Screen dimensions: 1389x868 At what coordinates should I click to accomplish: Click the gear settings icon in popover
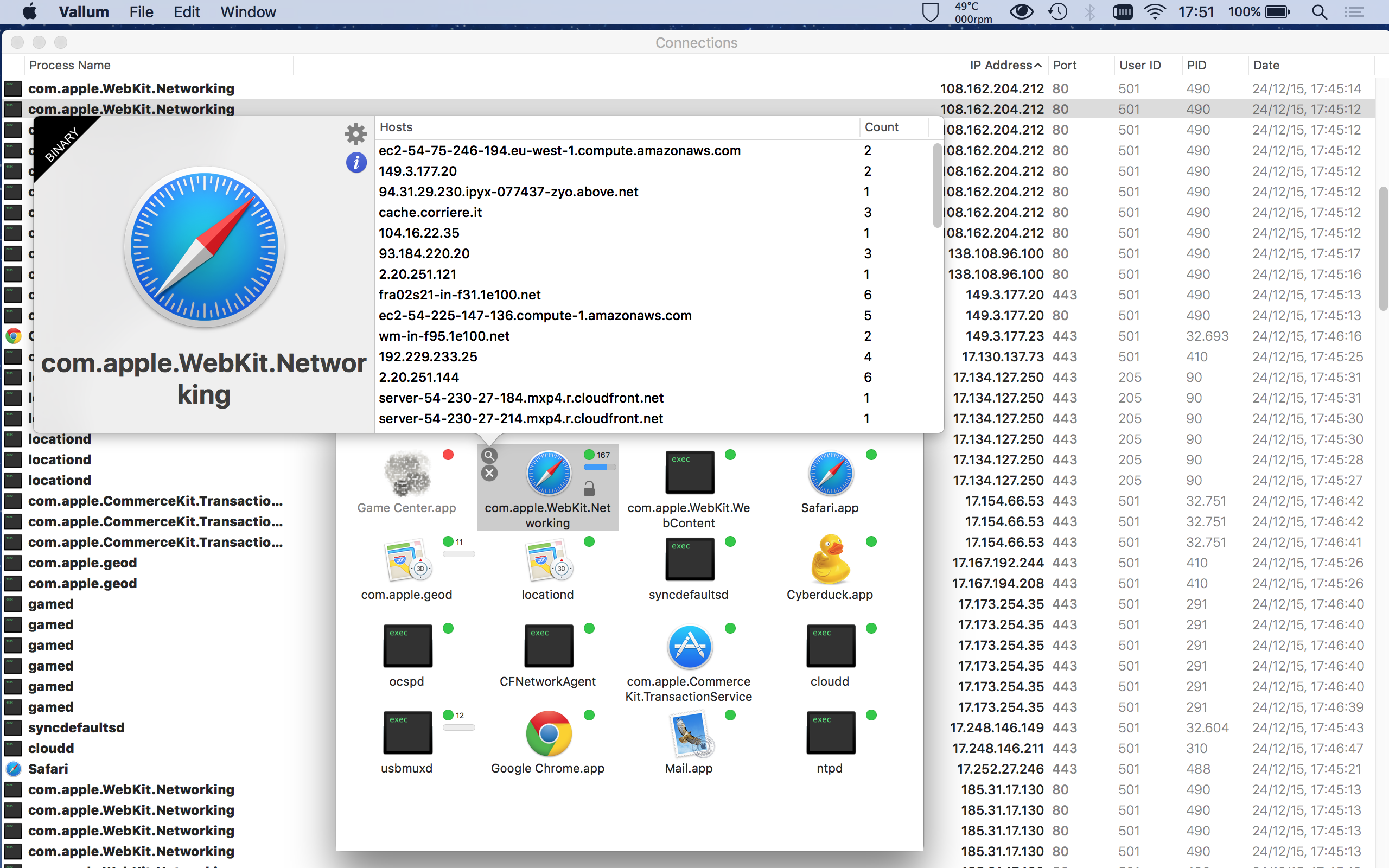tap(356, 134)
